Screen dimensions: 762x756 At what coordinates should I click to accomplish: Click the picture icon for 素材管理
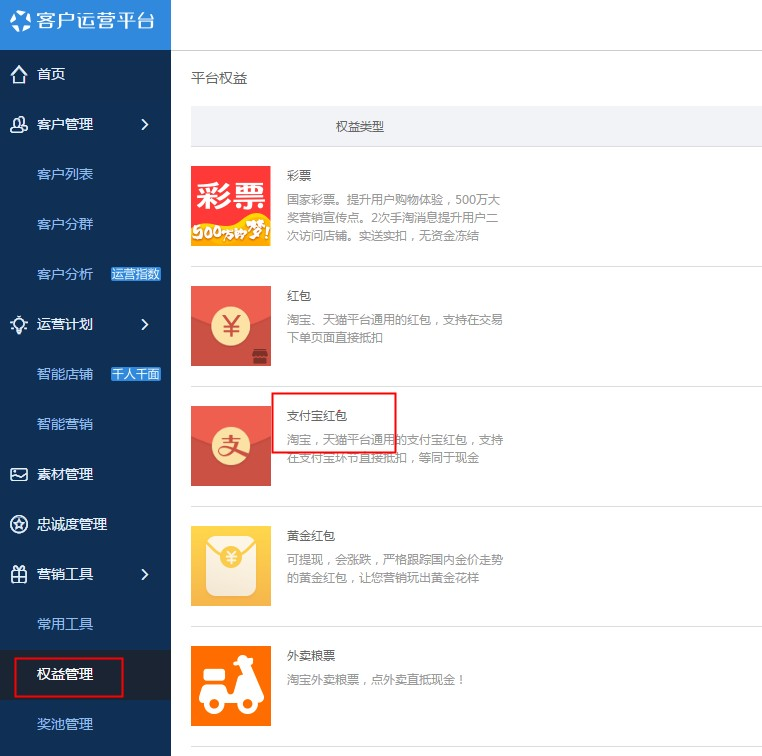(19, 474)
